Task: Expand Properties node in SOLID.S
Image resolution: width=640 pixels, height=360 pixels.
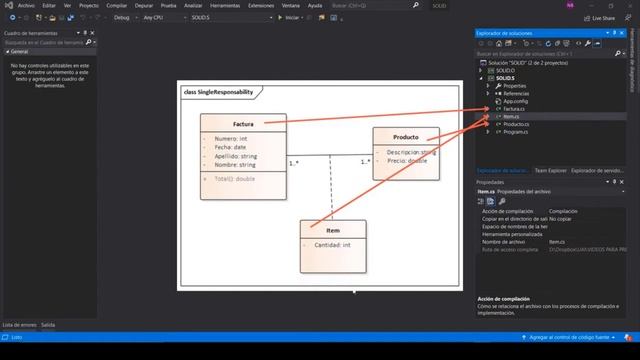Action: pyautogui.click(x=488, y=86)
